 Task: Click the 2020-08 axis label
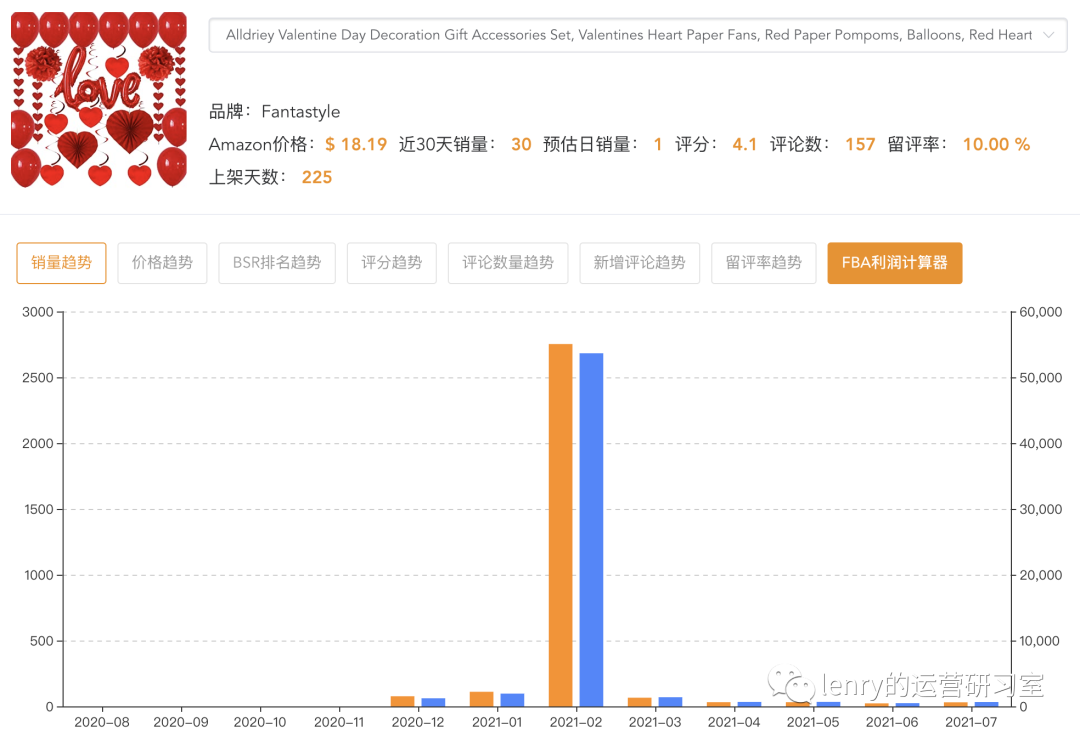point(102,722)
